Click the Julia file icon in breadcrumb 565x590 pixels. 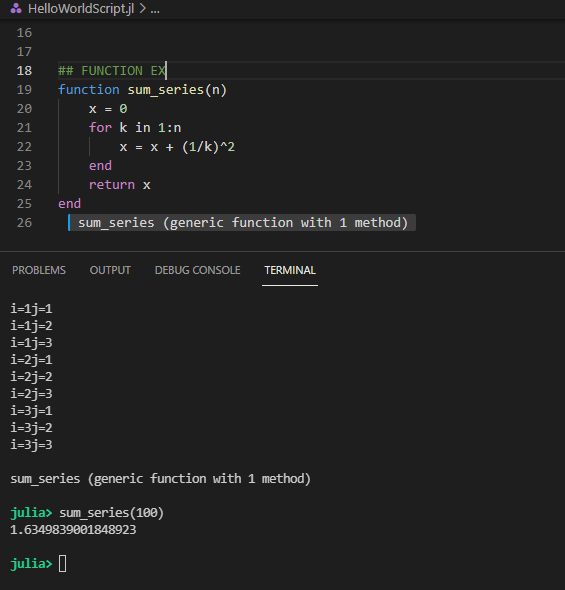(16, 8)
